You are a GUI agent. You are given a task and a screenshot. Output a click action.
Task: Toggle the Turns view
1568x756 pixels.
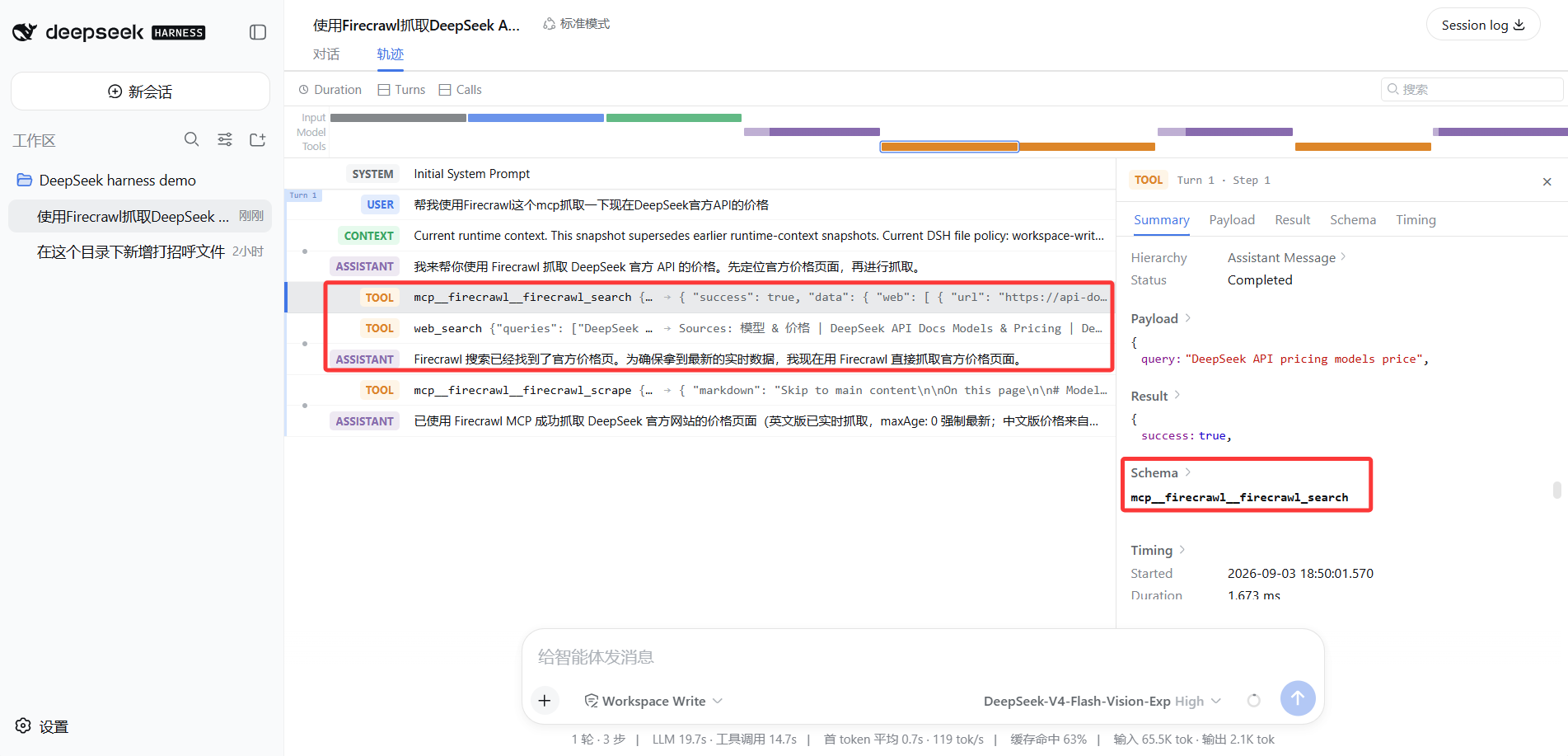tap(402, 90)
